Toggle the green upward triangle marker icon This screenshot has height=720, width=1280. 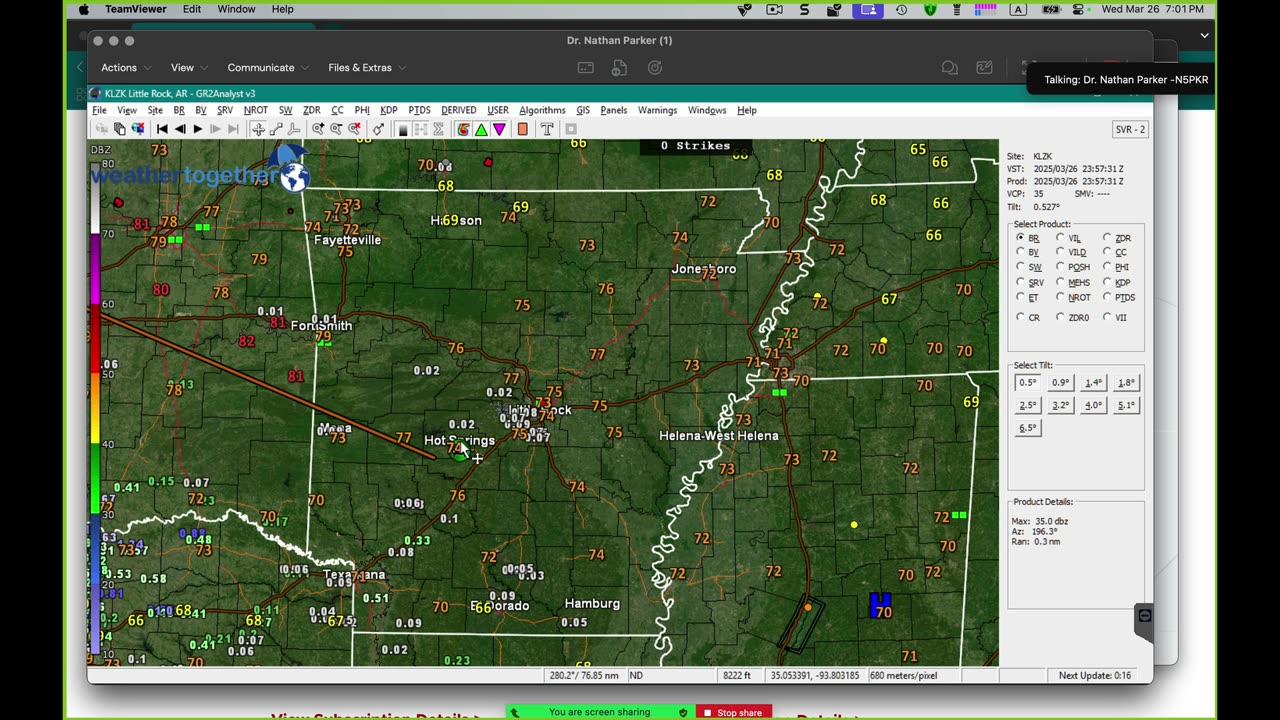coord(481,129)
